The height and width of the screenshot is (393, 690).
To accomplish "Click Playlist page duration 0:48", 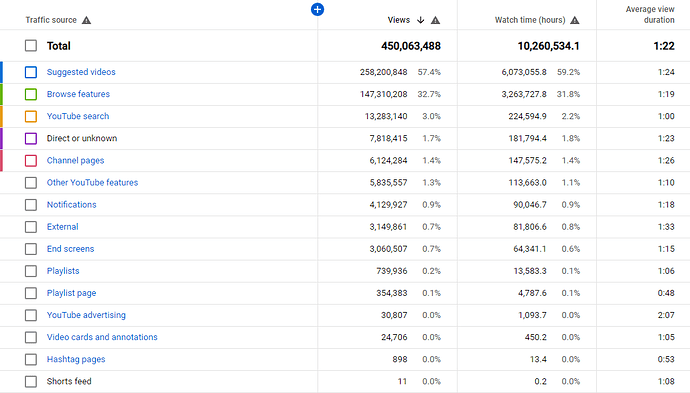I will click(666, 293).
